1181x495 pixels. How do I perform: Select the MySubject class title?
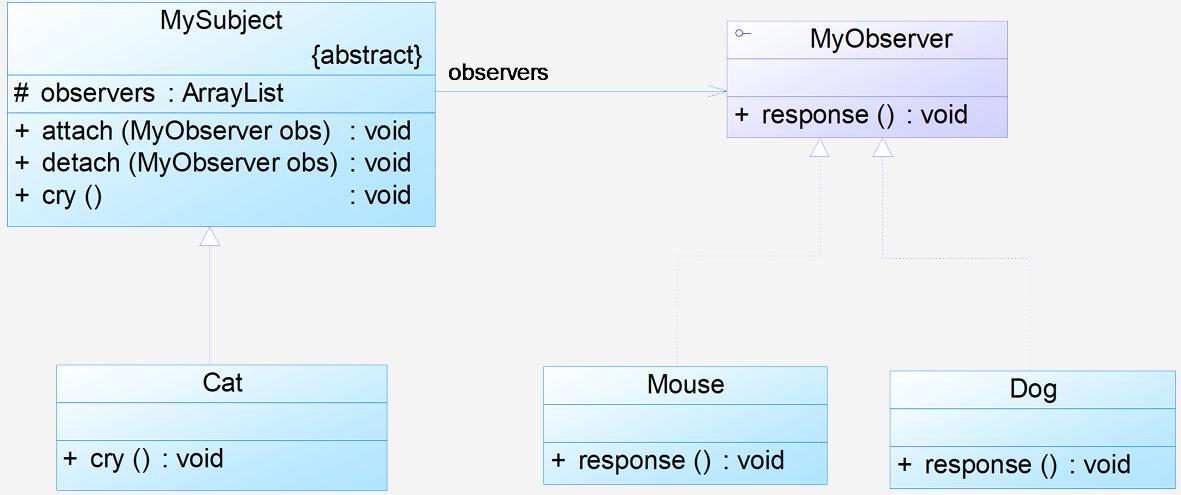point(221,20)
